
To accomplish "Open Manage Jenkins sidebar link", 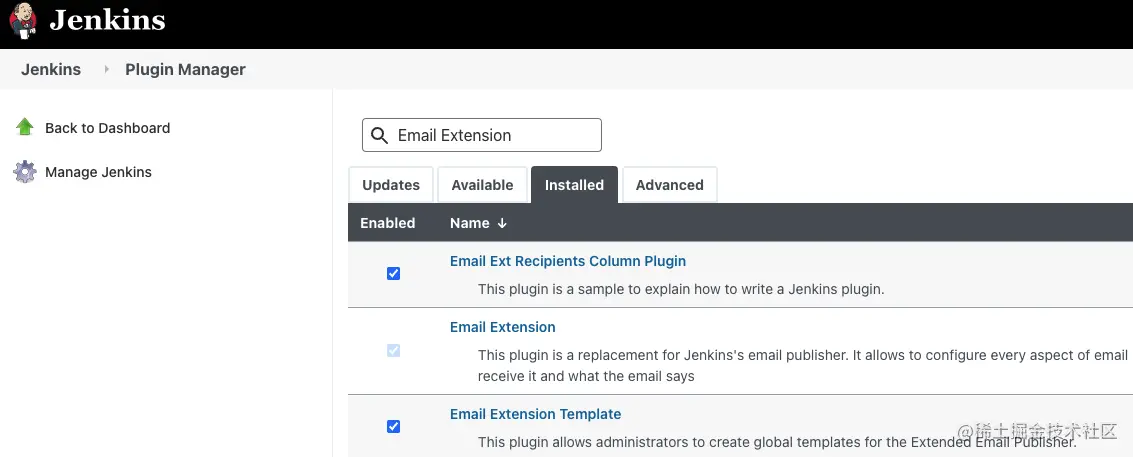I will 98,172.
